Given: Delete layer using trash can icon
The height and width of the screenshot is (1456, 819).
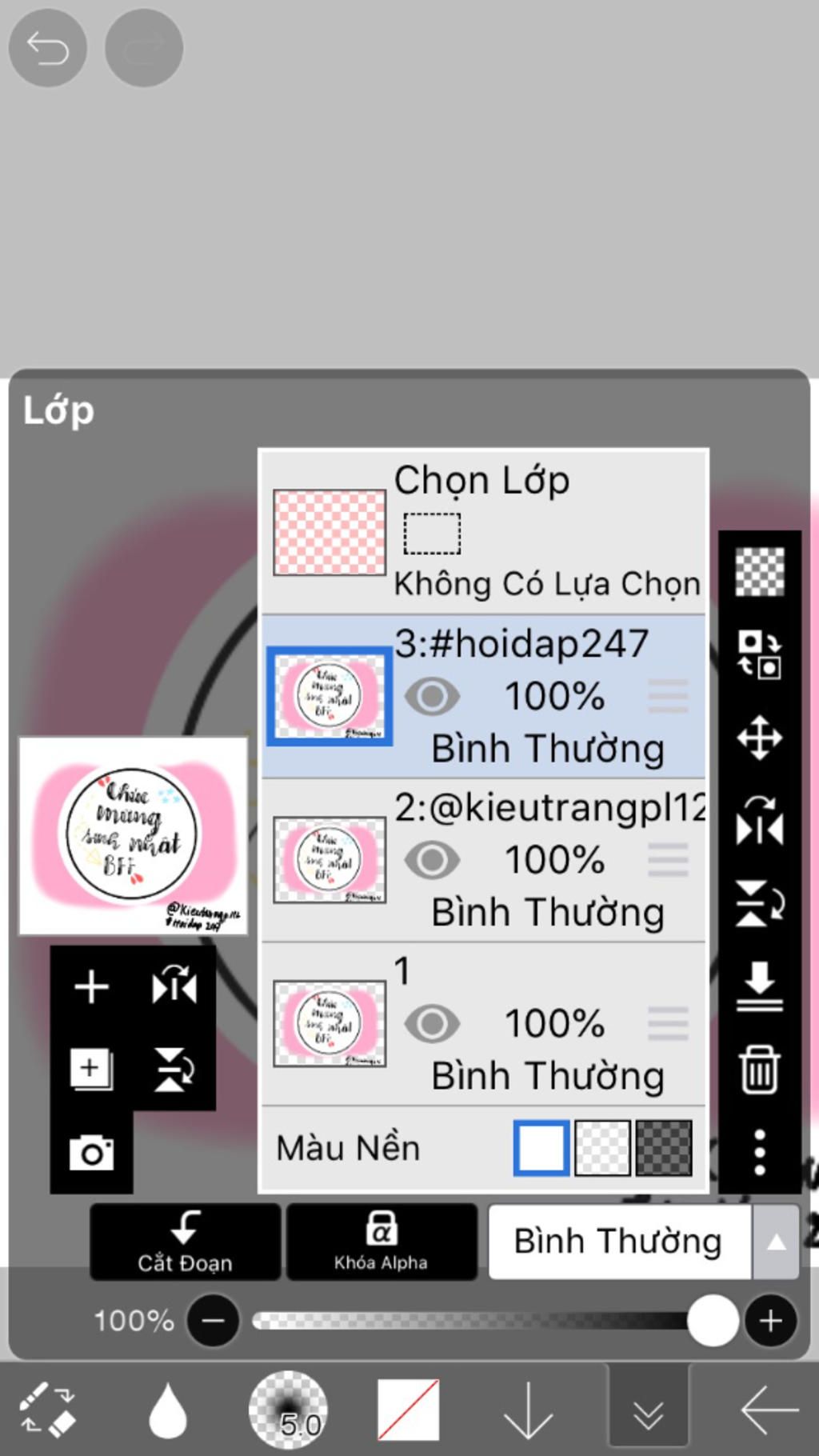Looking at the screenshot, I should tap(759, 1068).
